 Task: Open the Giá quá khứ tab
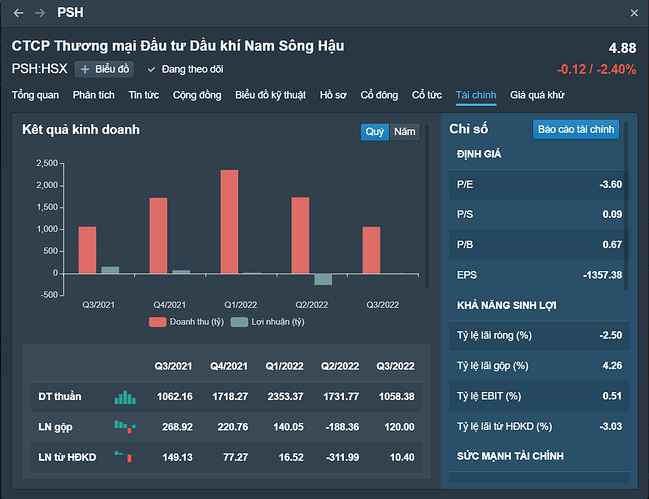[x=537, y=95]
